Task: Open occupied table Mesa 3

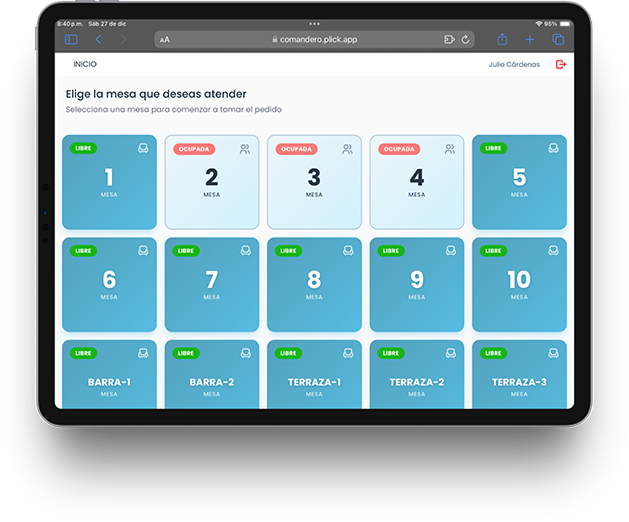Action: [x=314, y=182]
